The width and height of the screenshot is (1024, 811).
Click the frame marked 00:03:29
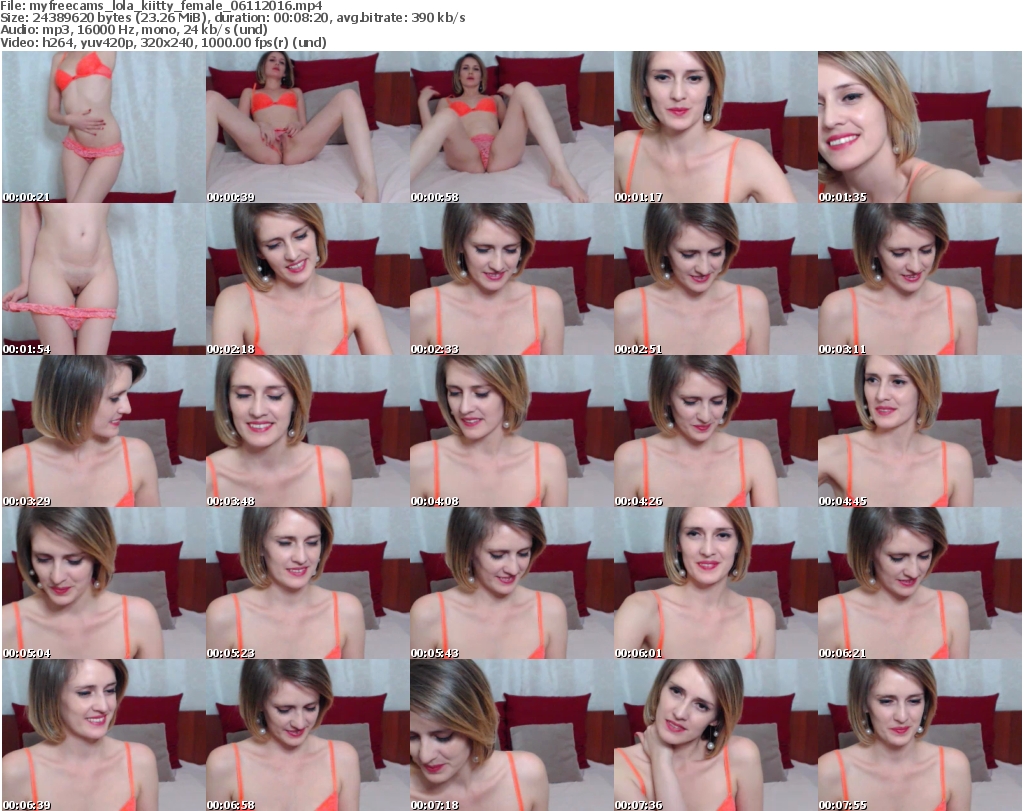tap(103, 431)
